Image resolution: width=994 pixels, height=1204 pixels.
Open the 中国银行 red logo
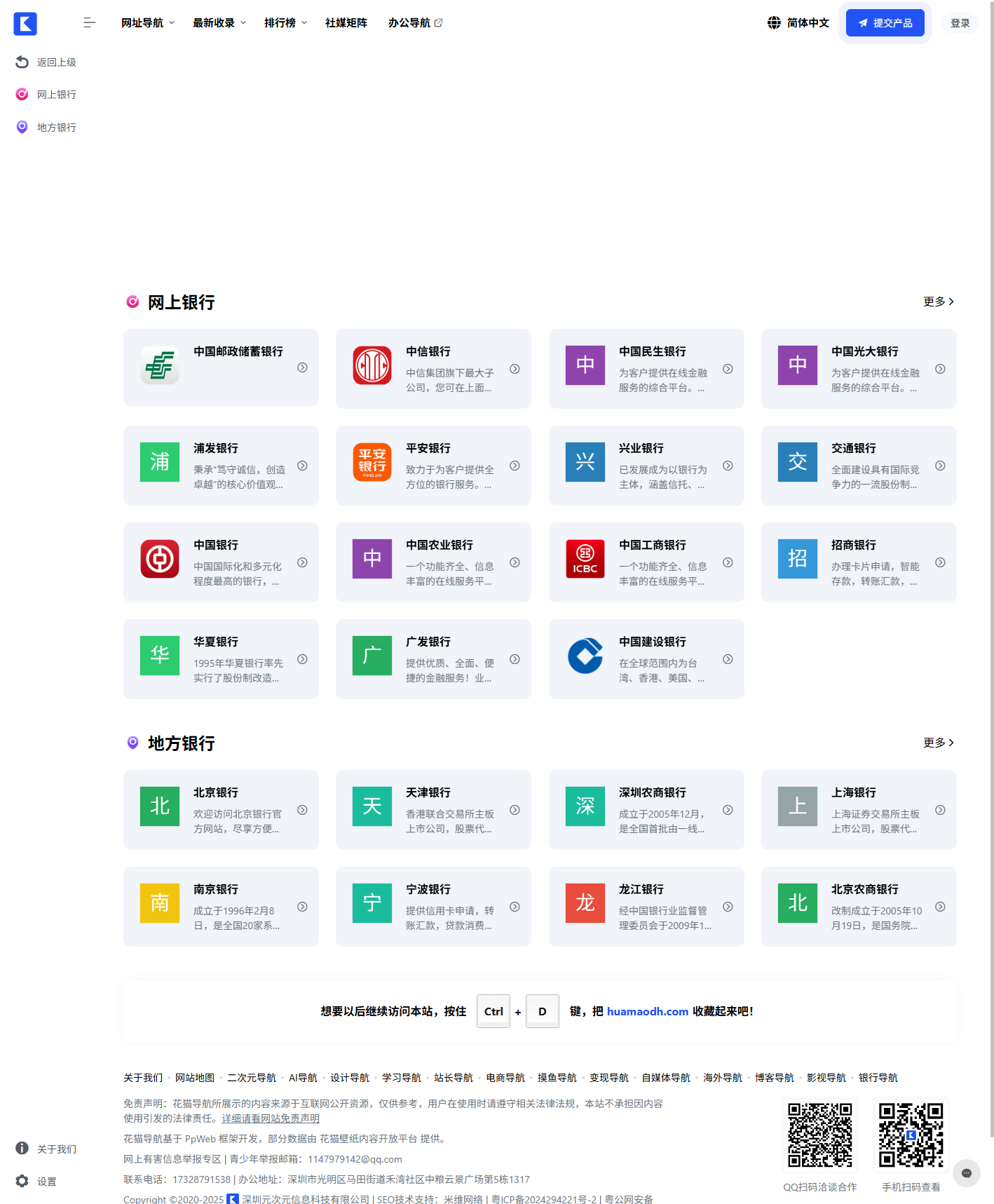pos(160,560)
